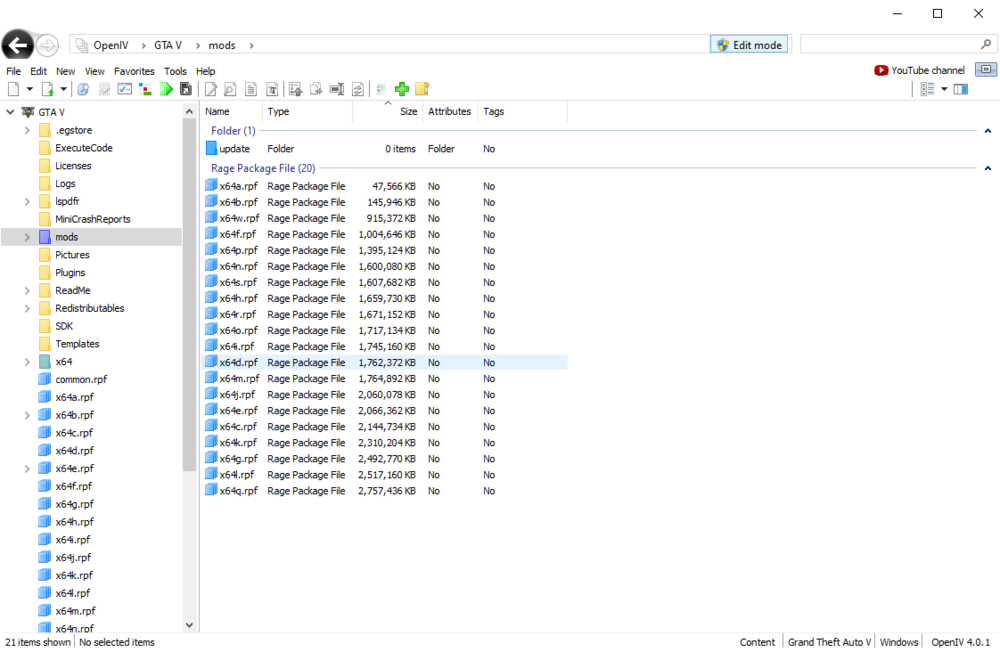This screenshot has height=652, width=1000.
Task: Collapse the Rage Package File group
Action: (x=988, y=168)
